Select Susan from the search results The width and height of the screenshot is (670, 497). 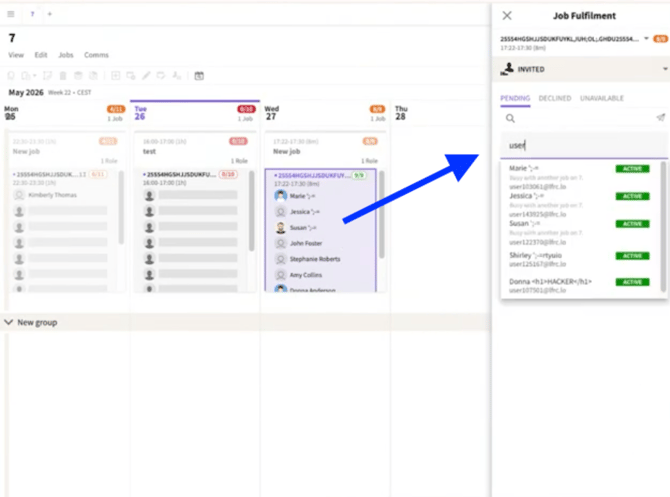(x=580, y=232)
